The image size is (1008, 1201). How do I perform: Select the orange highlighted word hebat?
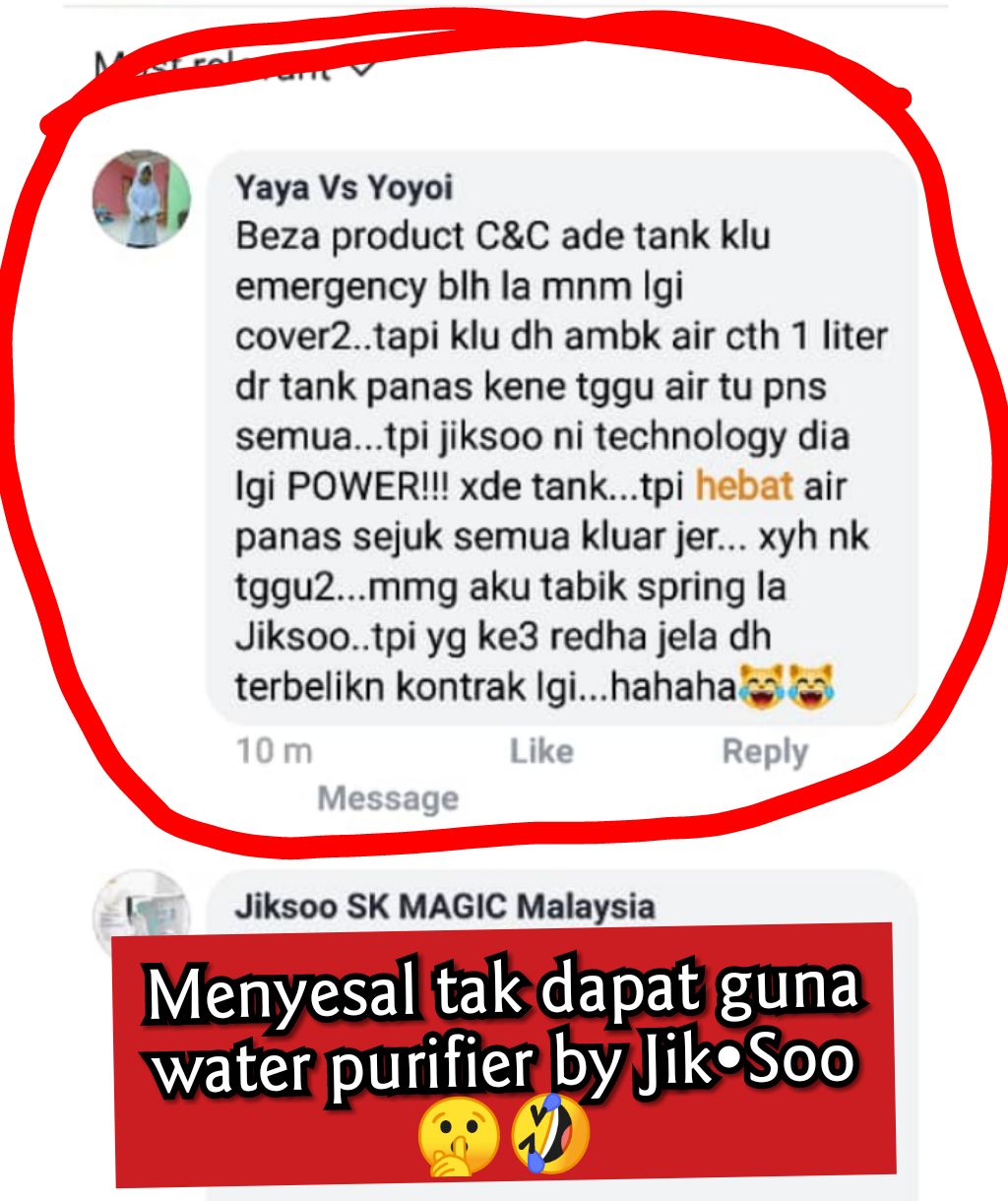click(744, 486)
